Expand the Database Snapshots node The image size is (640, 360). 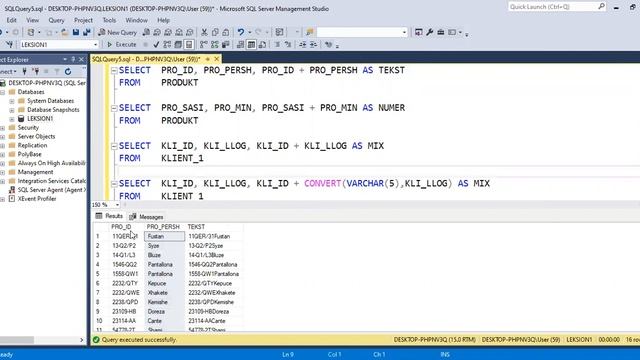(12, 110)
